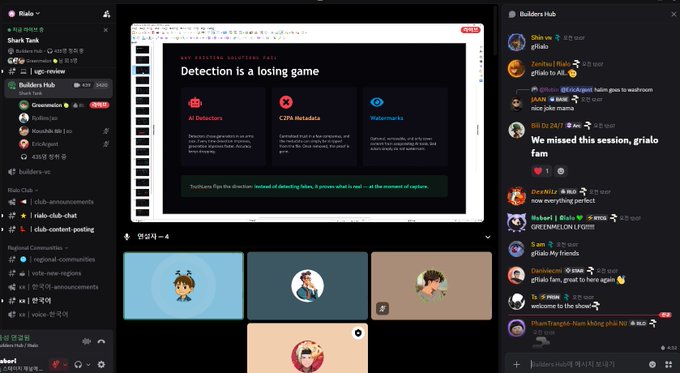
Task: Click Greenmelon in the speaker list
Action: coord(46,105)
